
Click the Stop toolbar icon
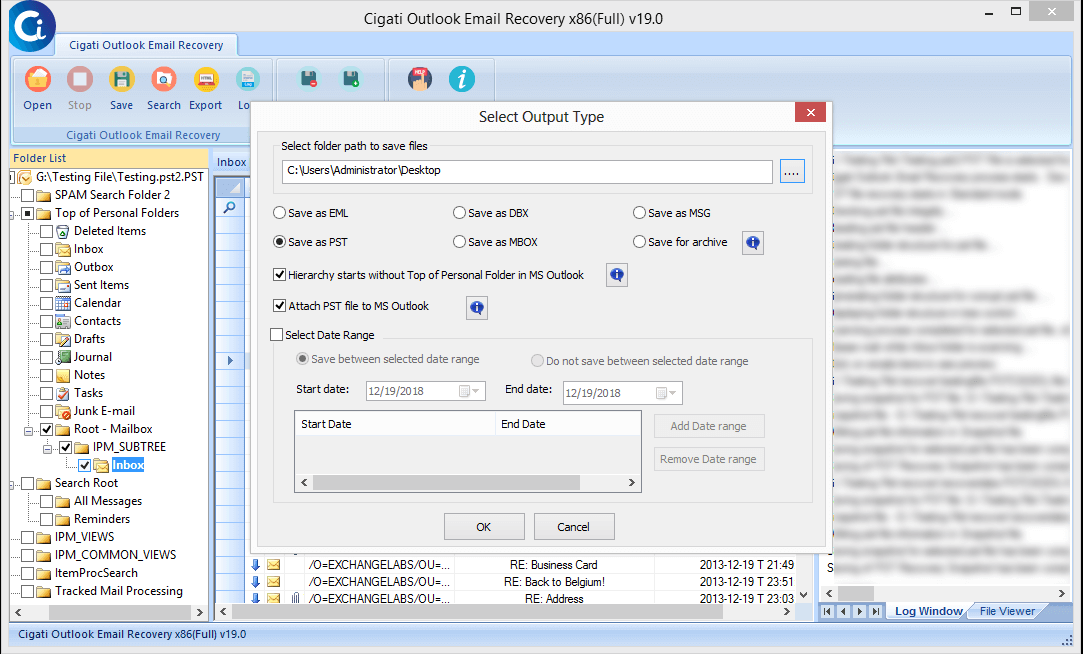(x=79, y=80)
